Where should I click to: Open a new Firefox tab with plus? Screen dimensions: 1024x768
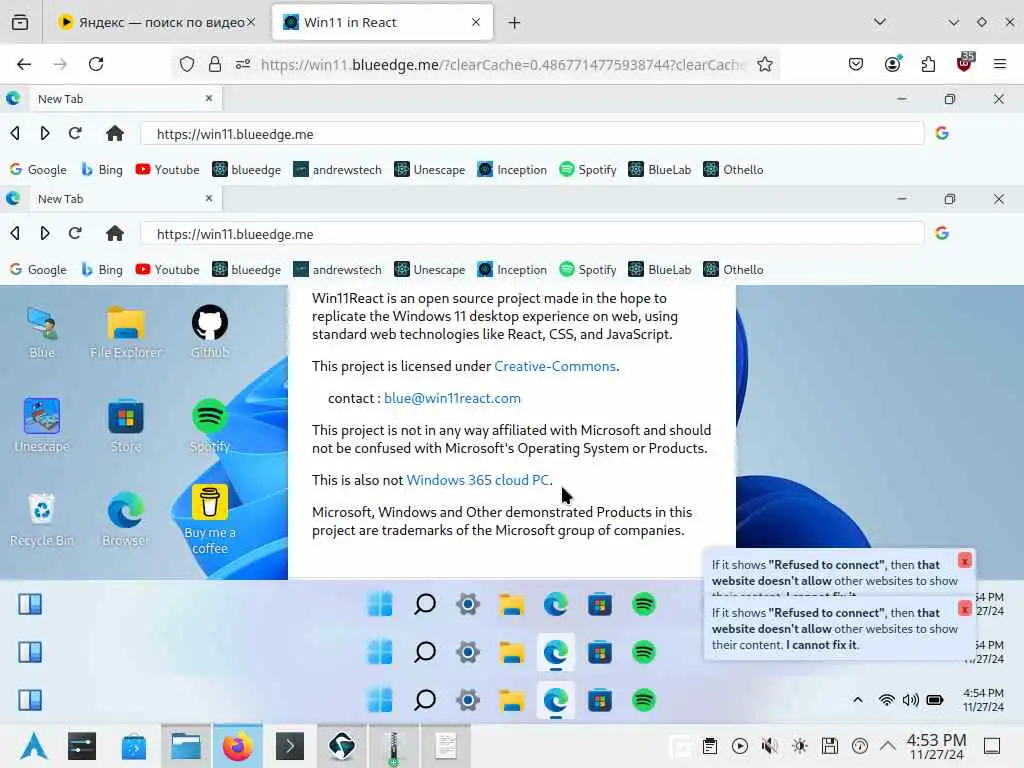point(514,23)
